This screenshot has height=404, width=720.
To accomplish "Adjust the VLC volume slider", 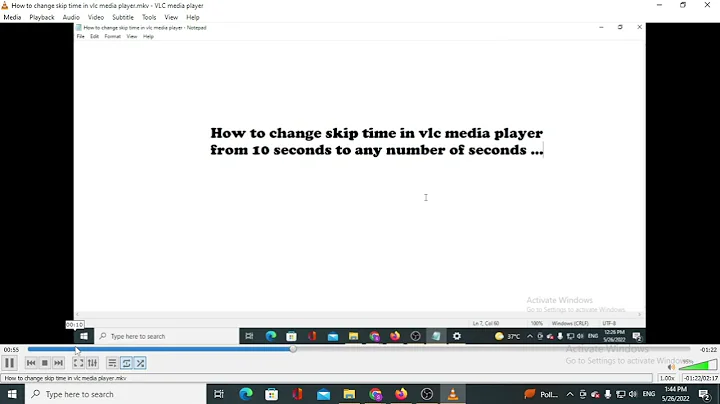I will pos(698,365).
